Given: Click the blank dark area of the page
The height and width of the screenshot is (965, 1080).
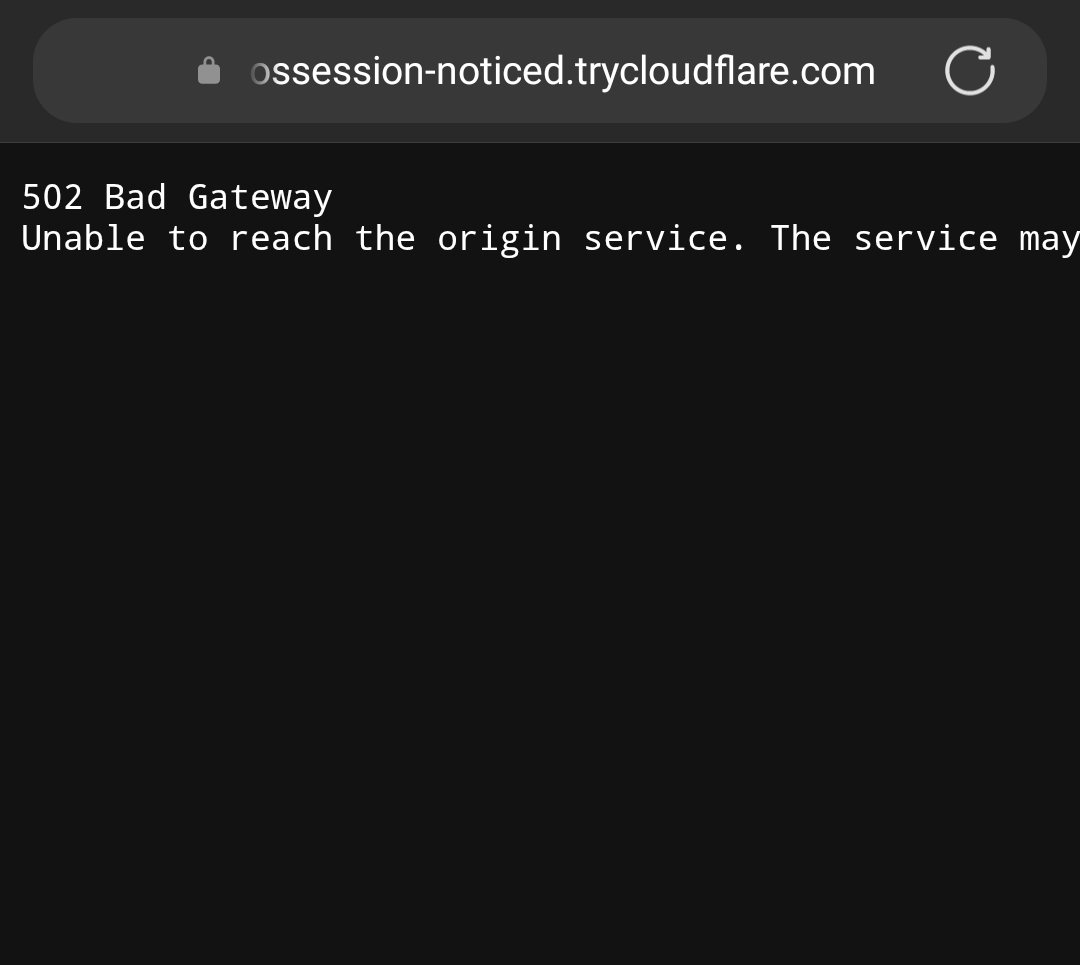Looking at the screenshot, I should 540,600.
